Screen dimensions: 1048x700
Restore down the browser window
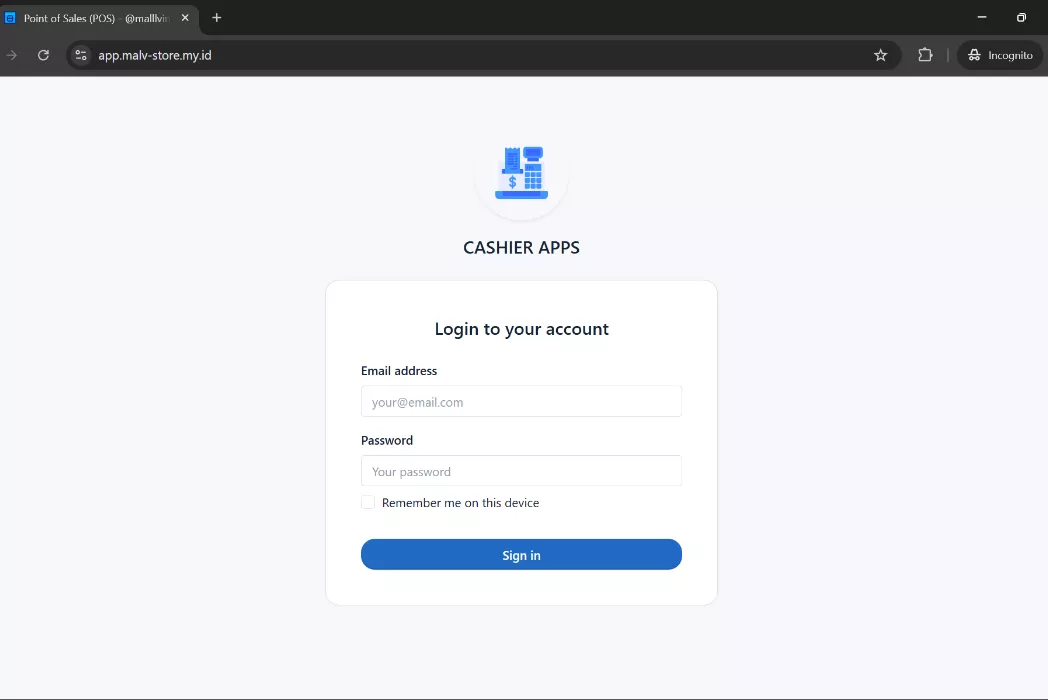click(x=1021, y=17)
